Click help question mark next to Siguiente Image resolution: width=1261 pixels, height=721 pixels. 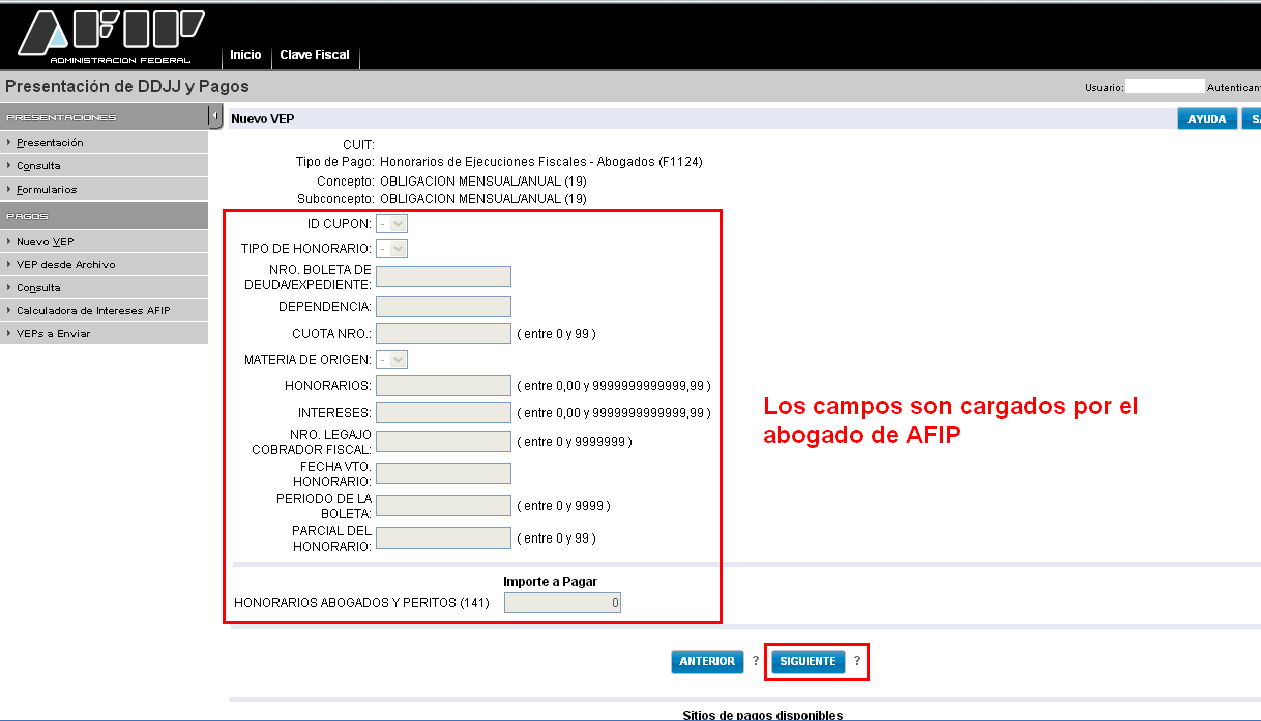pos(857,661)
